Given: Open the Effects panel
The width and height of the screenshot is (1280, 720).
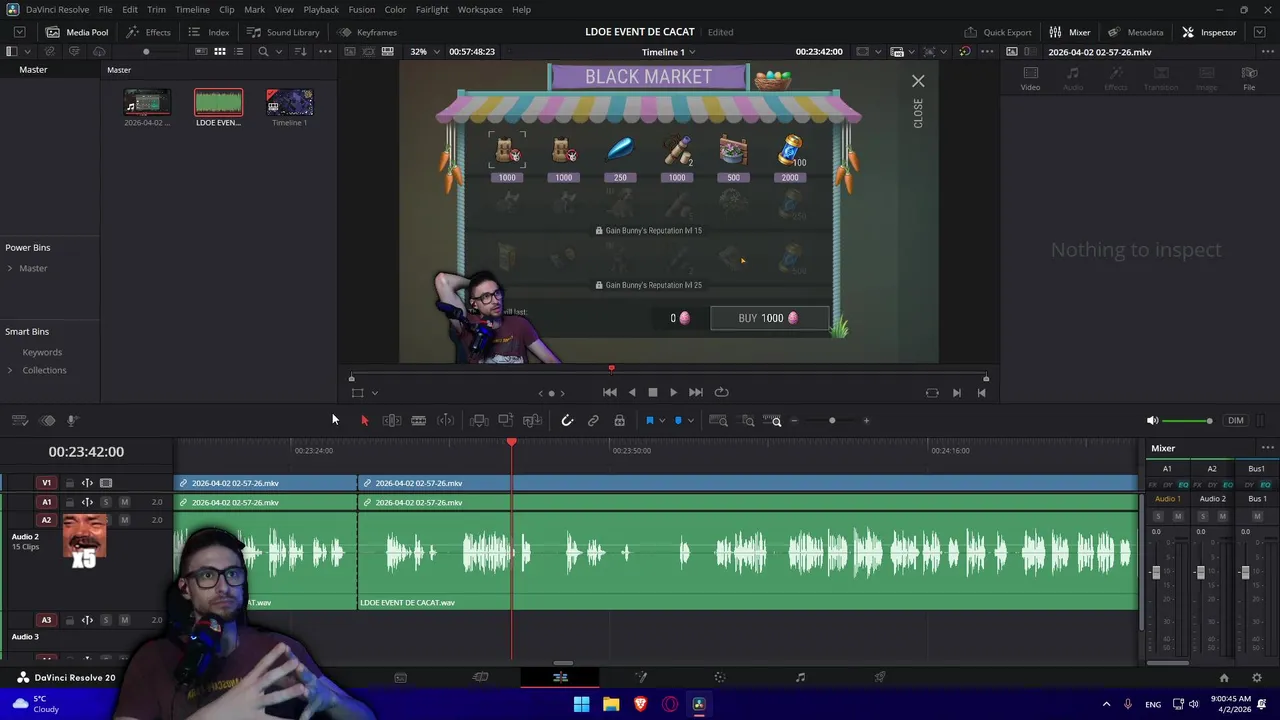Looking at the screenshot, I should pyautogui.click(x=148, y=32).
